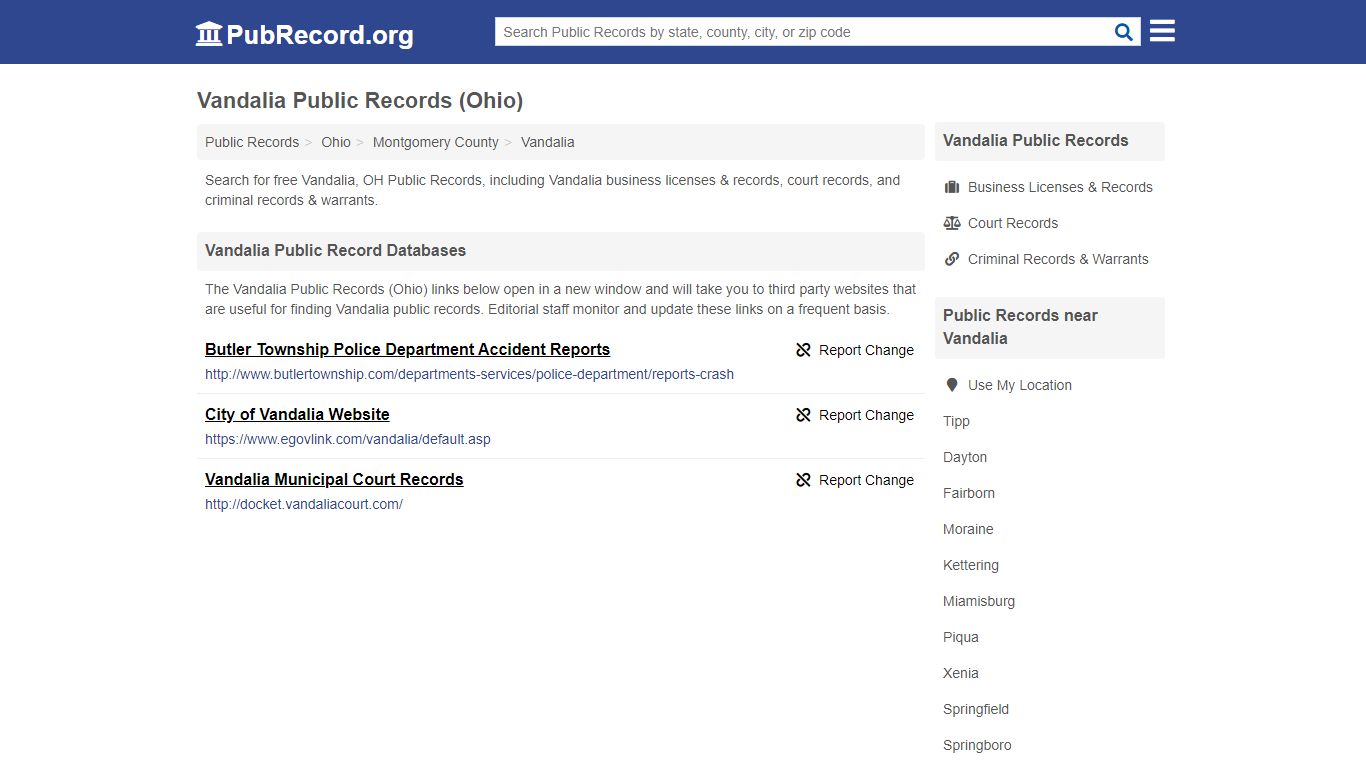
Task: Open nearby city Fairborn
Action: (969, 493)
